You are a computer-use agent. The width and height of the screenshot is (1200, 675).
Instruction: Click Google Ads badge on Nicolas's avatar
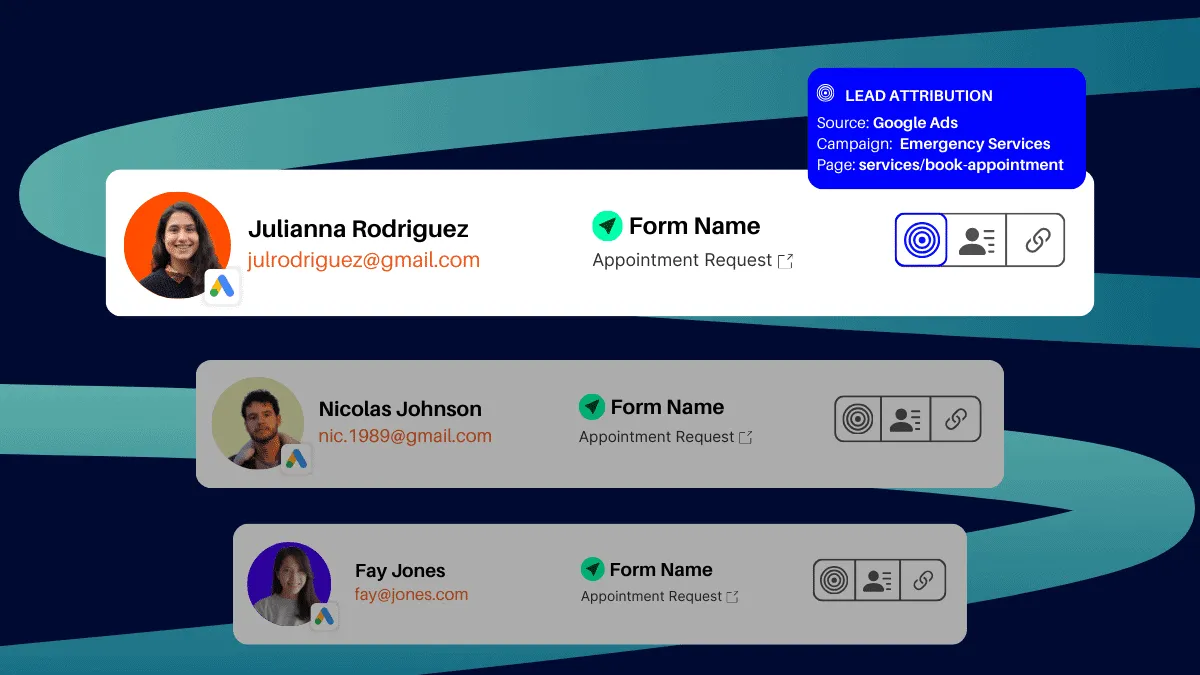click(295, 459)
